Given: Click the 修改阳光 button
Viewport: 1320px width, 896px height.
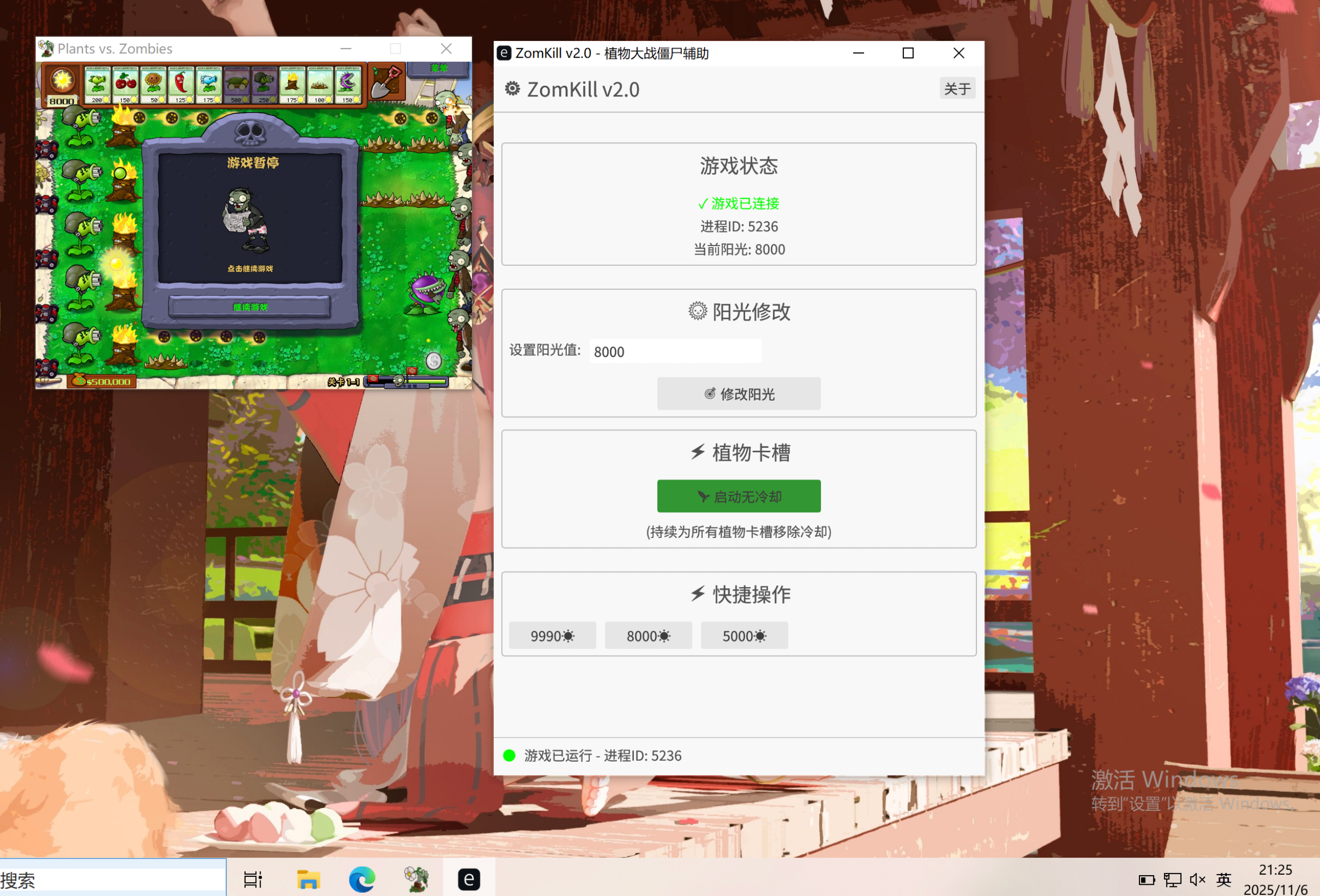Looking at the screenshot, I should [x=738, y=394].
